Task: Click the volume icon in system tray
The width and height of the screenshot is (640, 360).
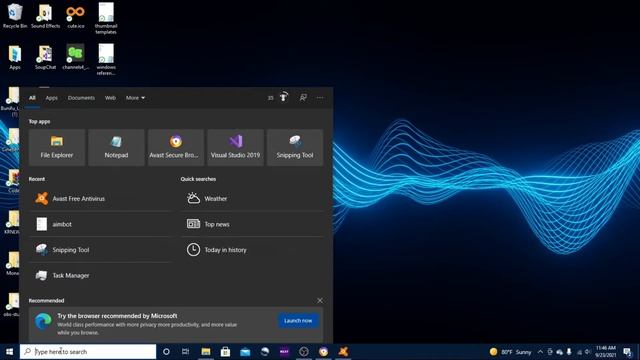Action: point(588,352)
